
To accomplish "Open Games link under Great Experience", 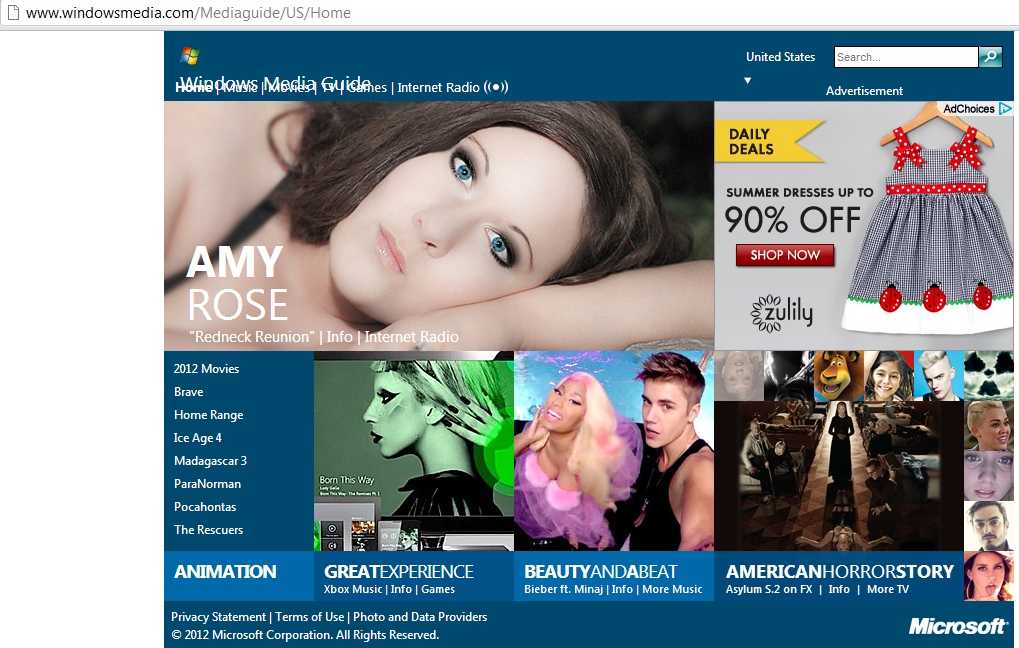I will [x=438, y=590].
